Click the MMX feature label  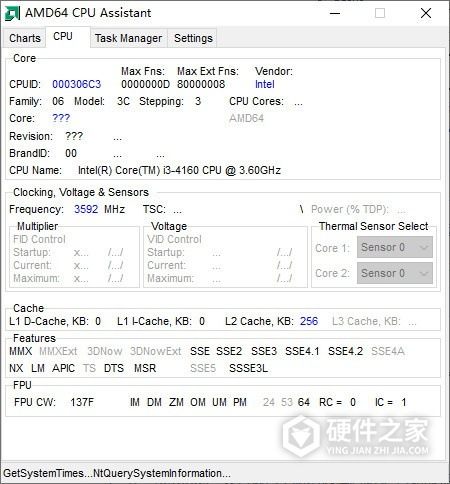click(x=21, y=351)
